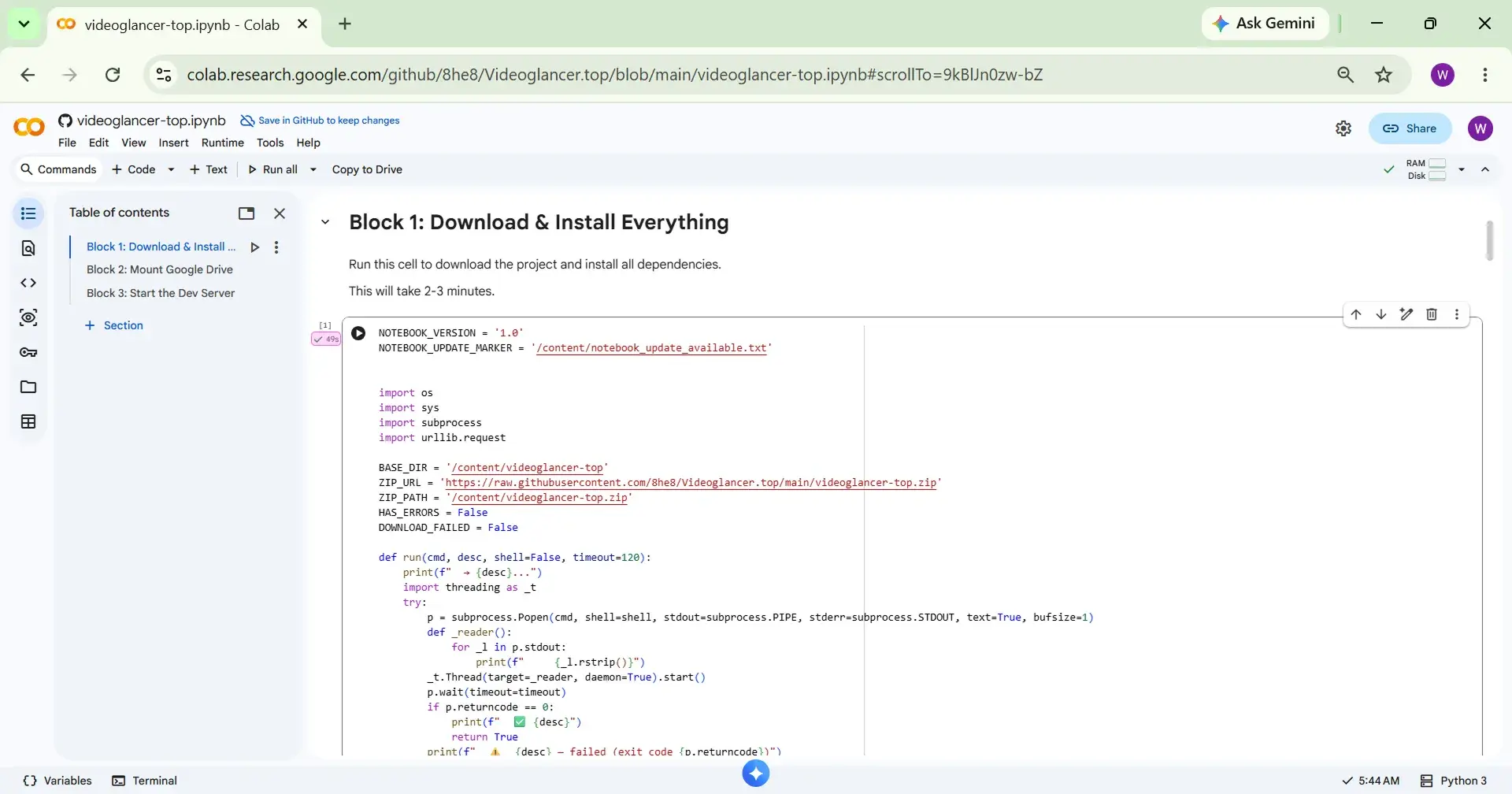Open the Tools menu
This screenshot has height=794, width=1512.
point(270,143)
